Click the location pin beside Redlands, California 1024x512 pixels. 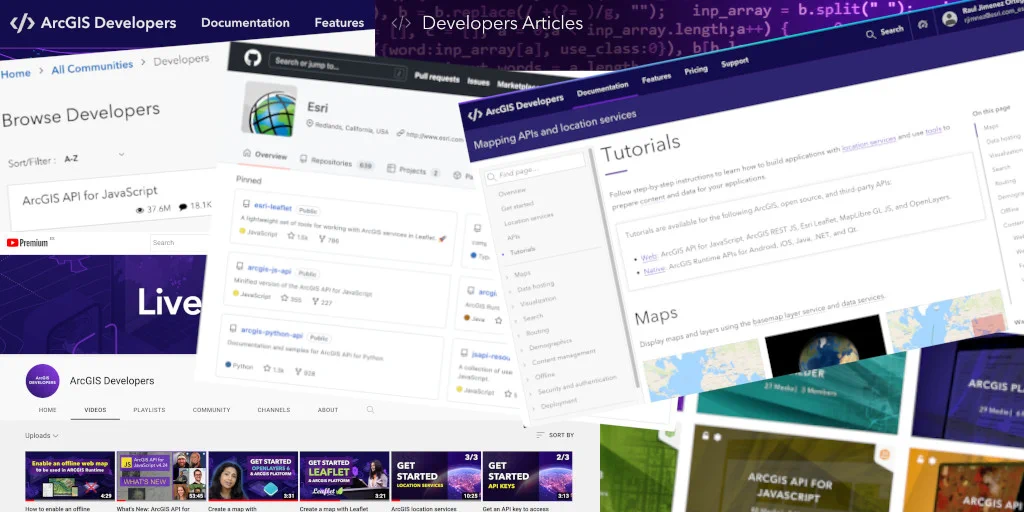coord(310,124)
